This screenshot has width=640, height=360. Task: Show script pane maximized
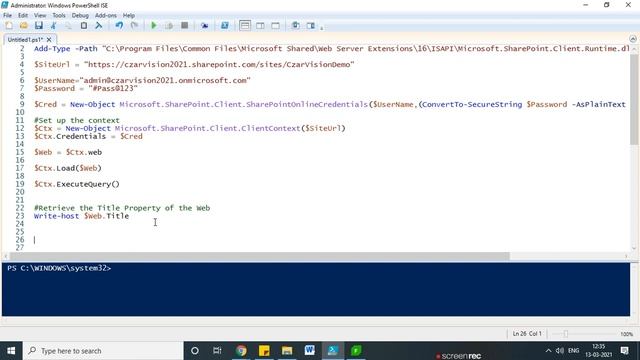tap(276, 26)
